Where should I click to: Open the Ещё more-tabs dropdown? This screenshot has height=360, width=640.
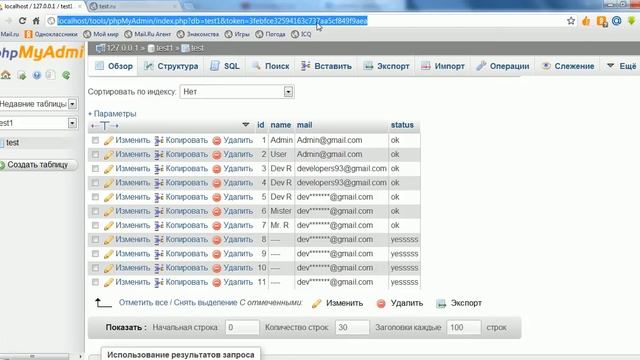pyautogui.click(x=622, y=66)
